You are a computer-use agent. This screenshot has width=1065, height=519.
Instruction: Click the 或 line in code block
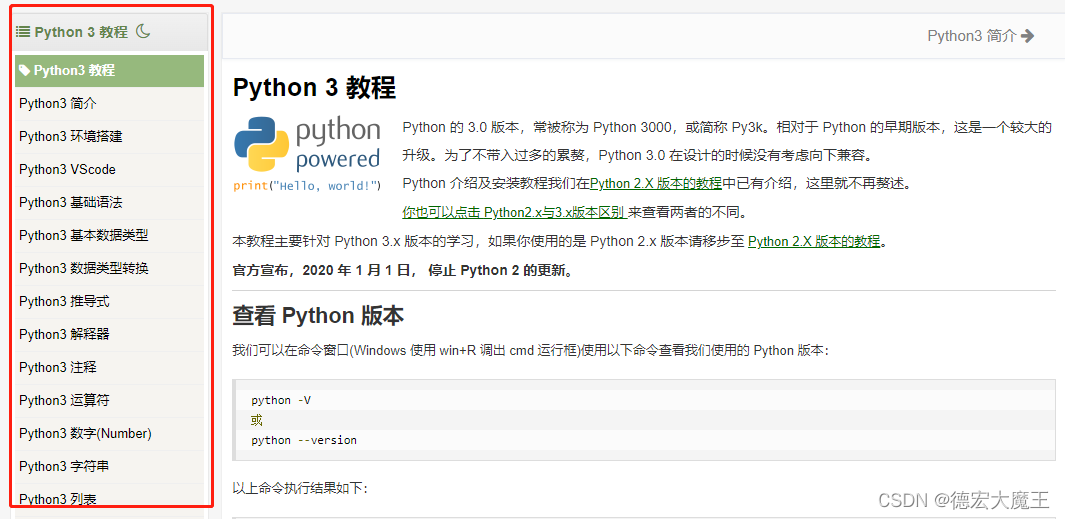[257, 420]
